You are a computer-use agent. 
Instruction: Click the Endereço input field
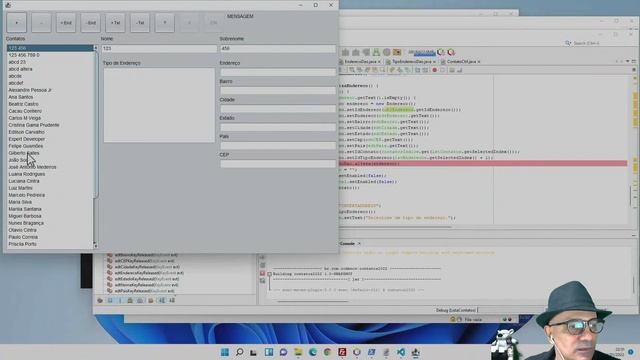pyautogui.click(x=278, y=72)
